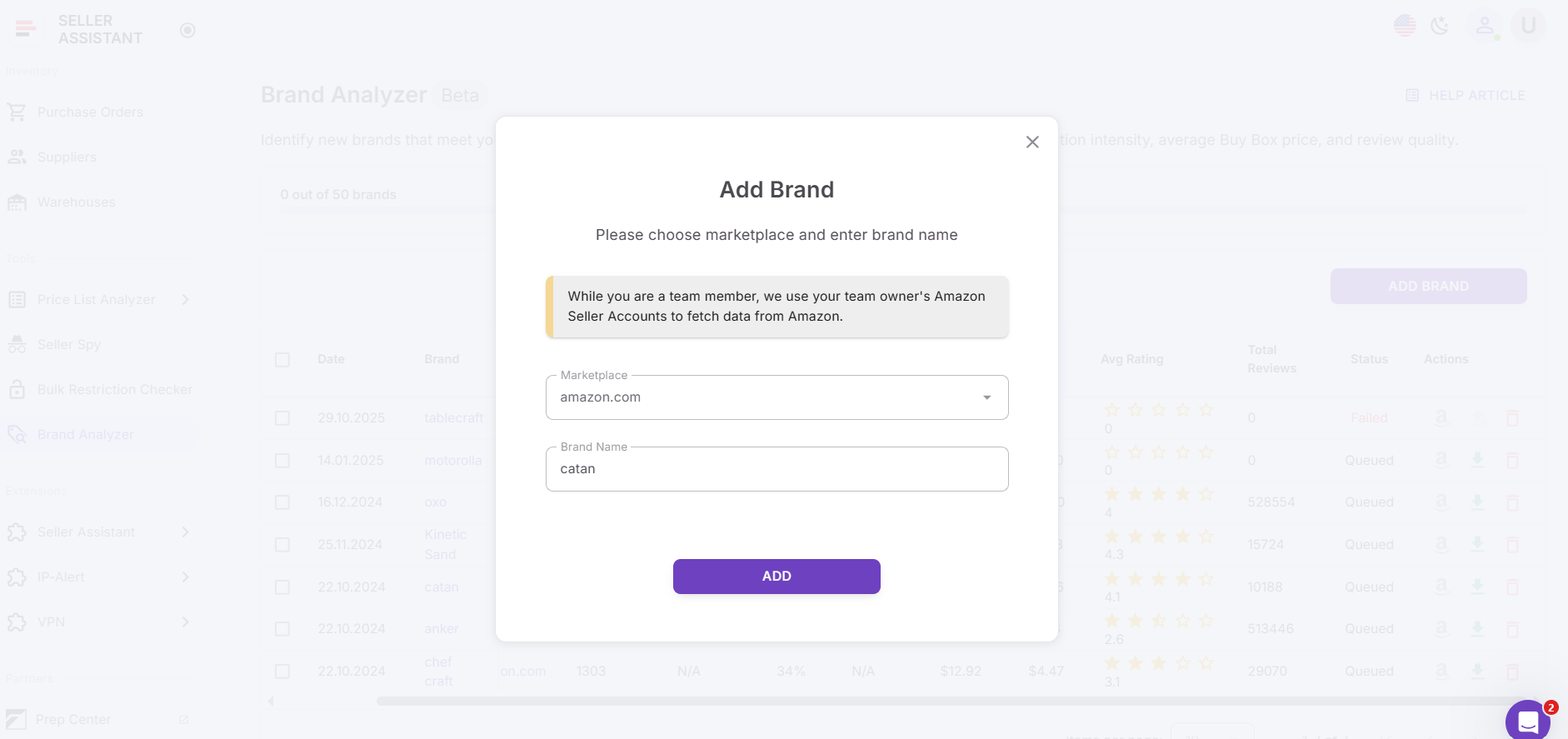Screen dimensions: 1568x739
Task: Open the Marketplace dropdown showing amazon.com
Action: click(x=986, y=397)
